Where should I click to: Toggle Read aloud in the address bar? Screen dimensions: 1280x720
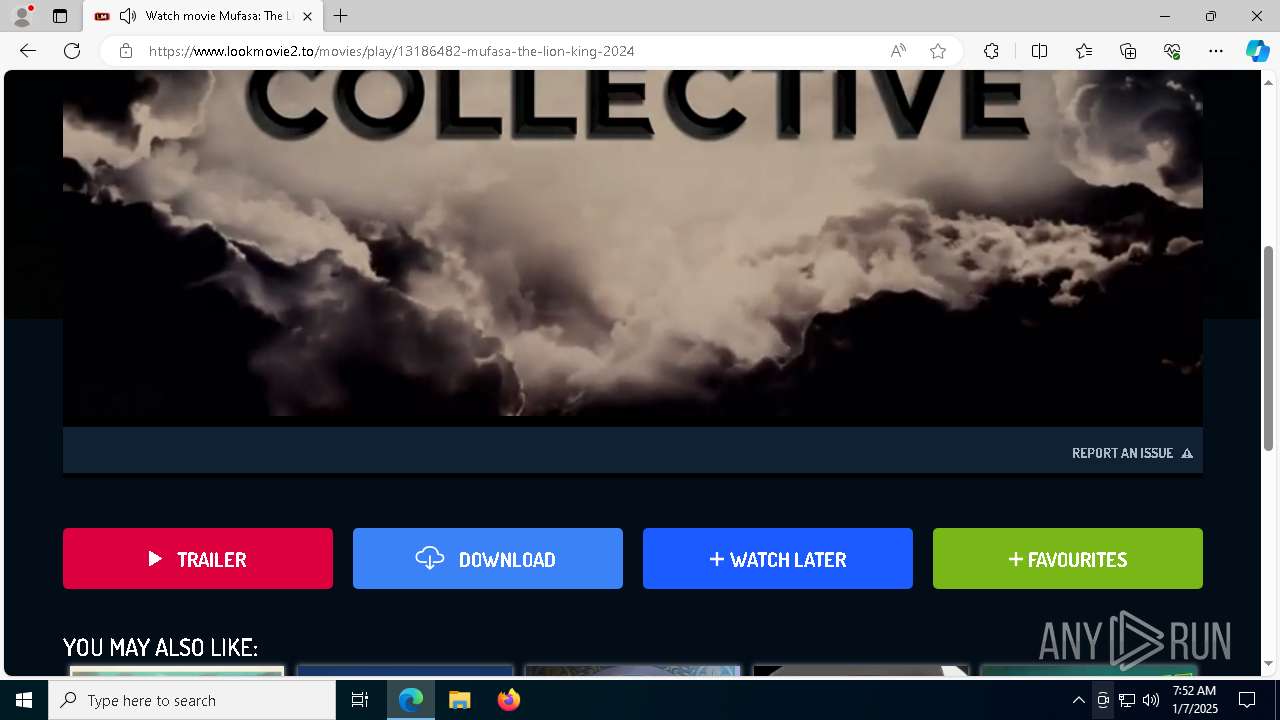point(898,51)
